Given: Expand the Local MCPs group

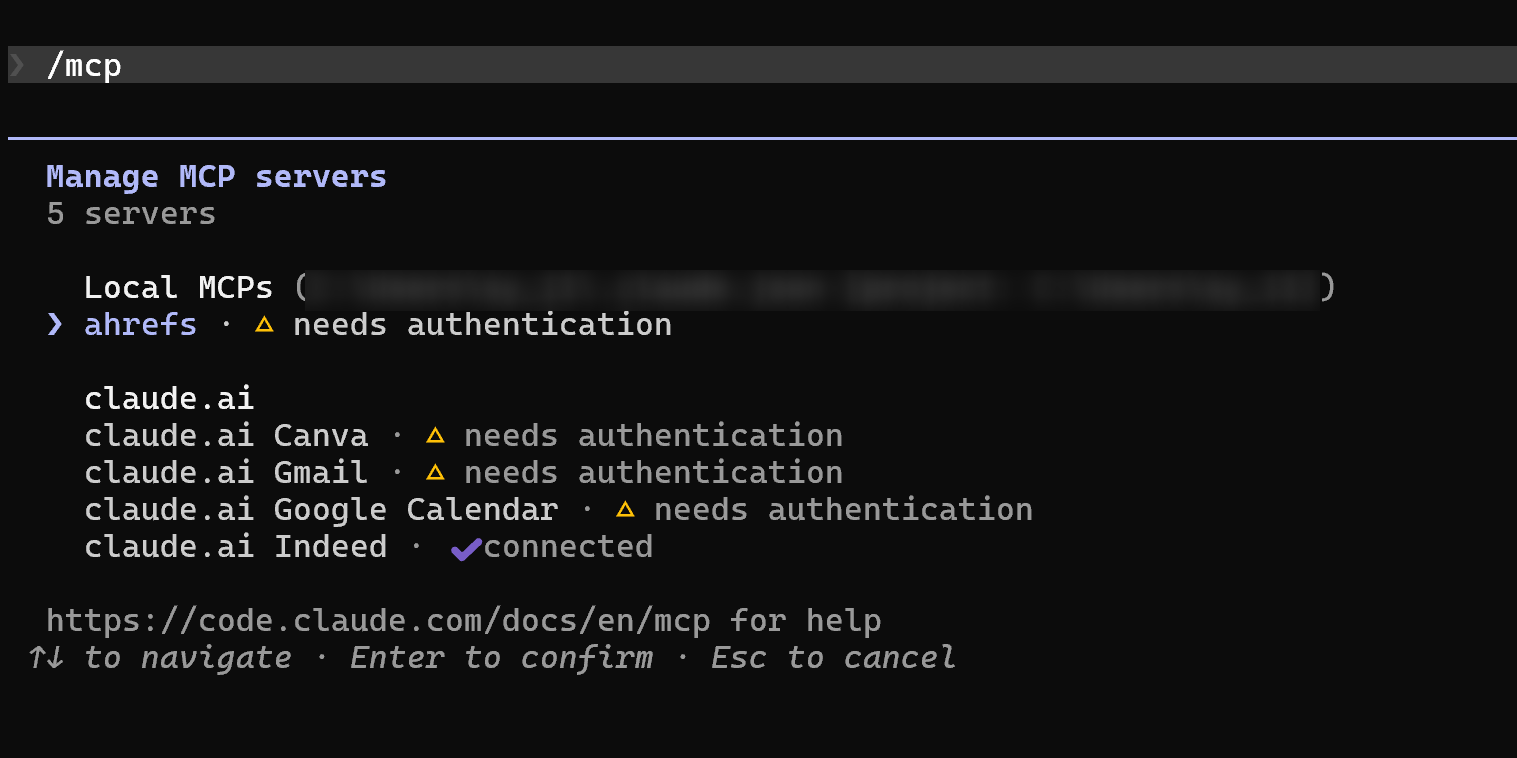Looking at the screenshot, I should coord(178,287).
